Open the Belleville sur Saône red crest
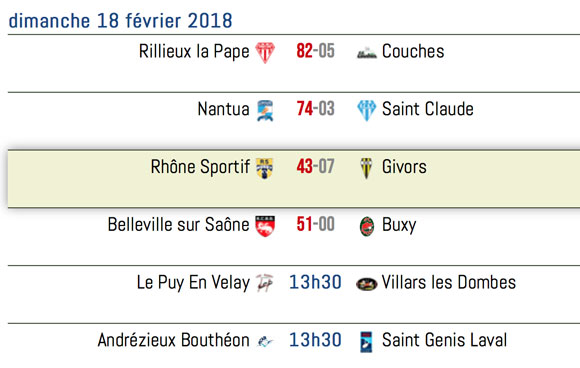Screen dimensions: 580x368 click(265, 226)
